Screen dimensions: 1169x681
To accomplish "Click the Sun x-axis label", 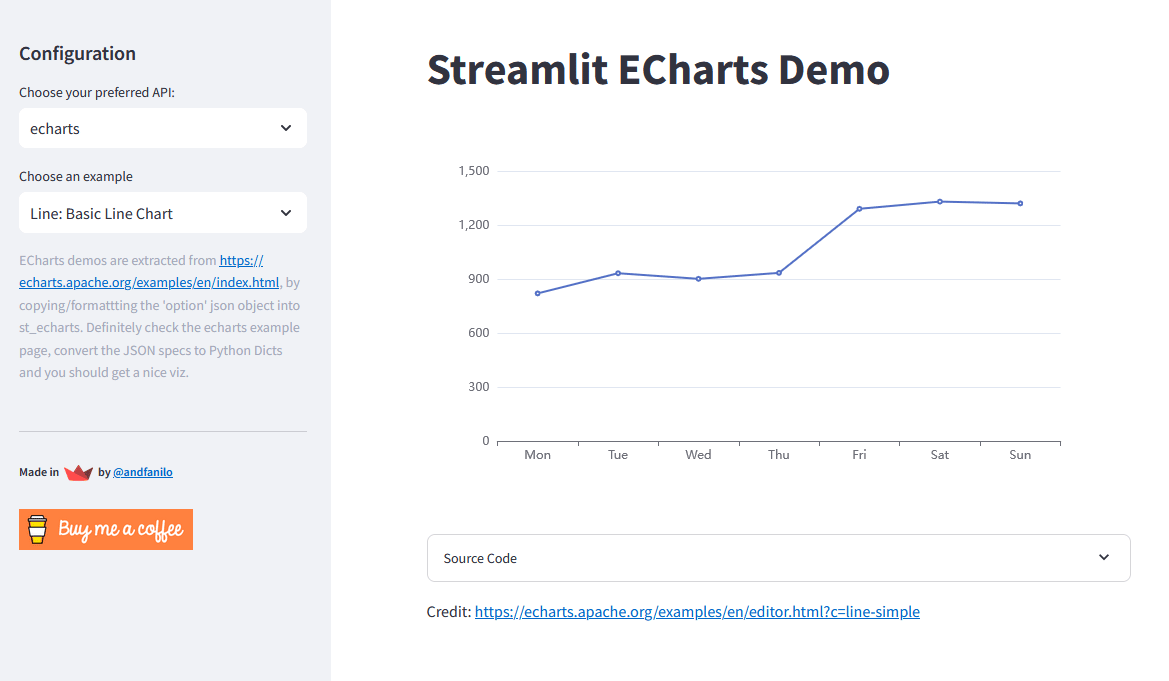I will [x=1020, y=455].
